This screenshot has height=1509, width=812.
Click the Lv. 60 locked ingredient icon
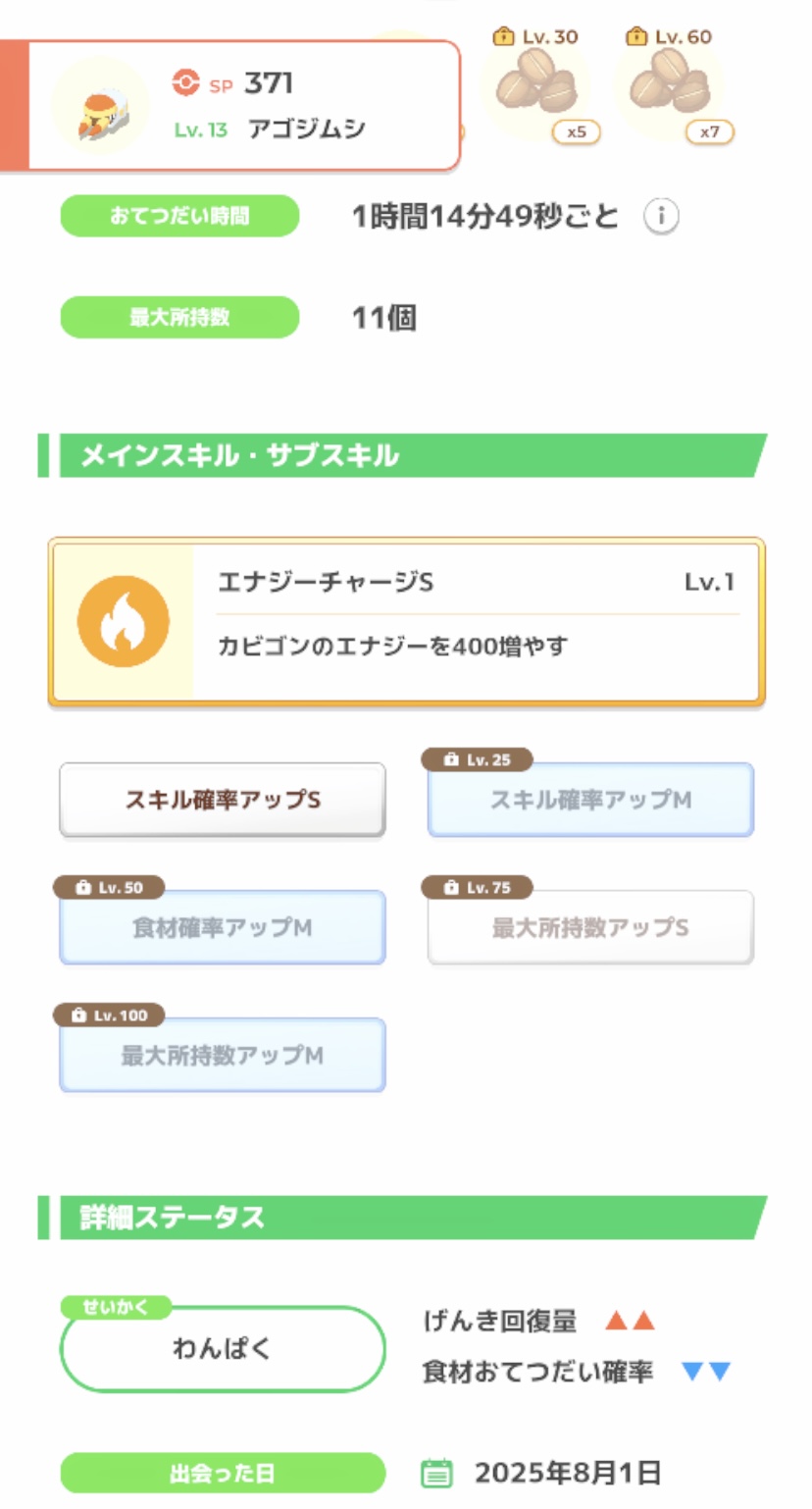pos(670,83)
